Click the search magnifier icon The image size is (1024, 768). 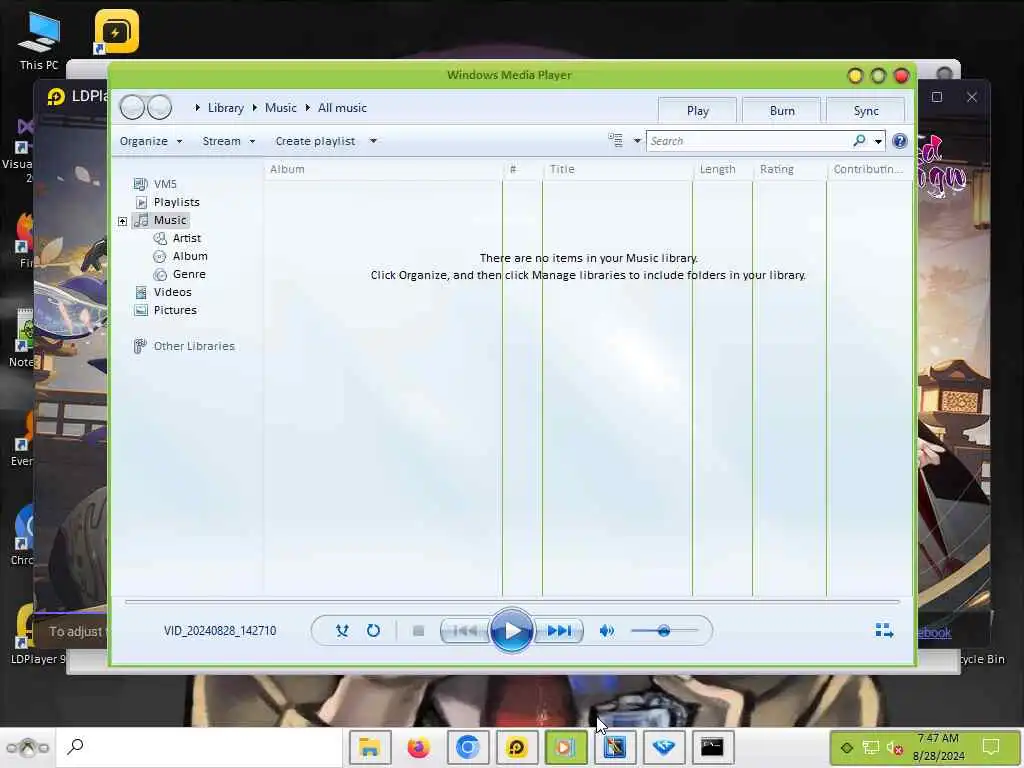tap(859, 140)
